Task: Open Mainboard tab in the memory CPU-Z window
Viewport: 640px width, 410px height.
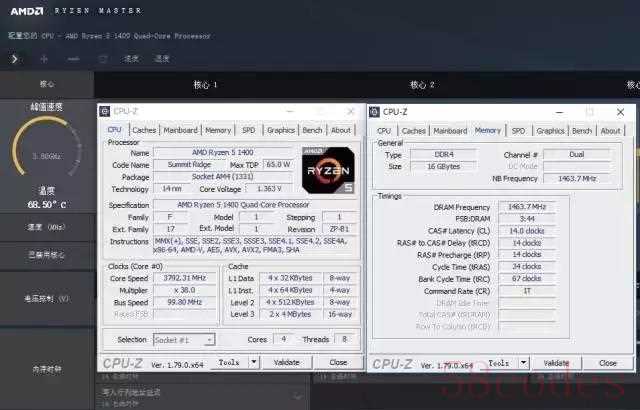Action: [450, 131]
